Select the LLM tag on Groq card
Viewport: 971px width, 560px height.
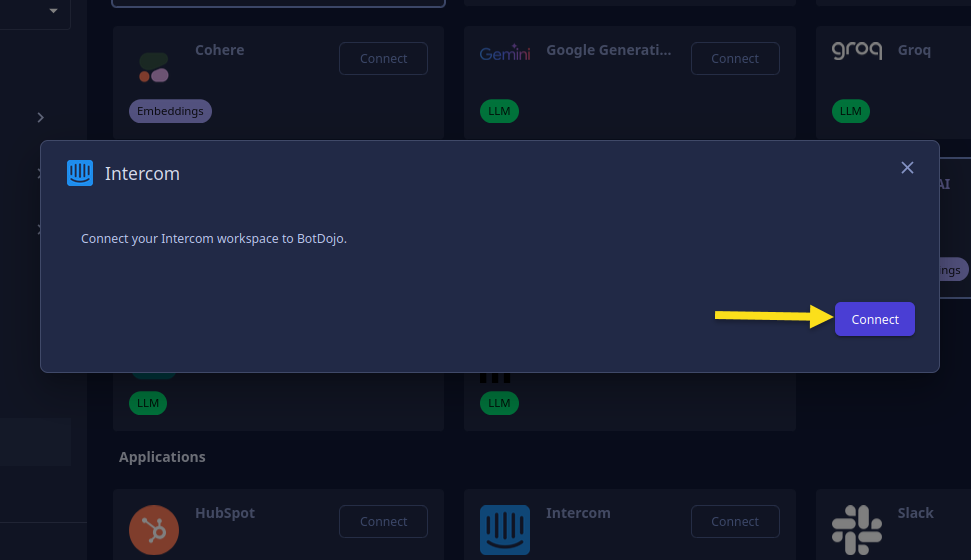(x=851, y=112)
